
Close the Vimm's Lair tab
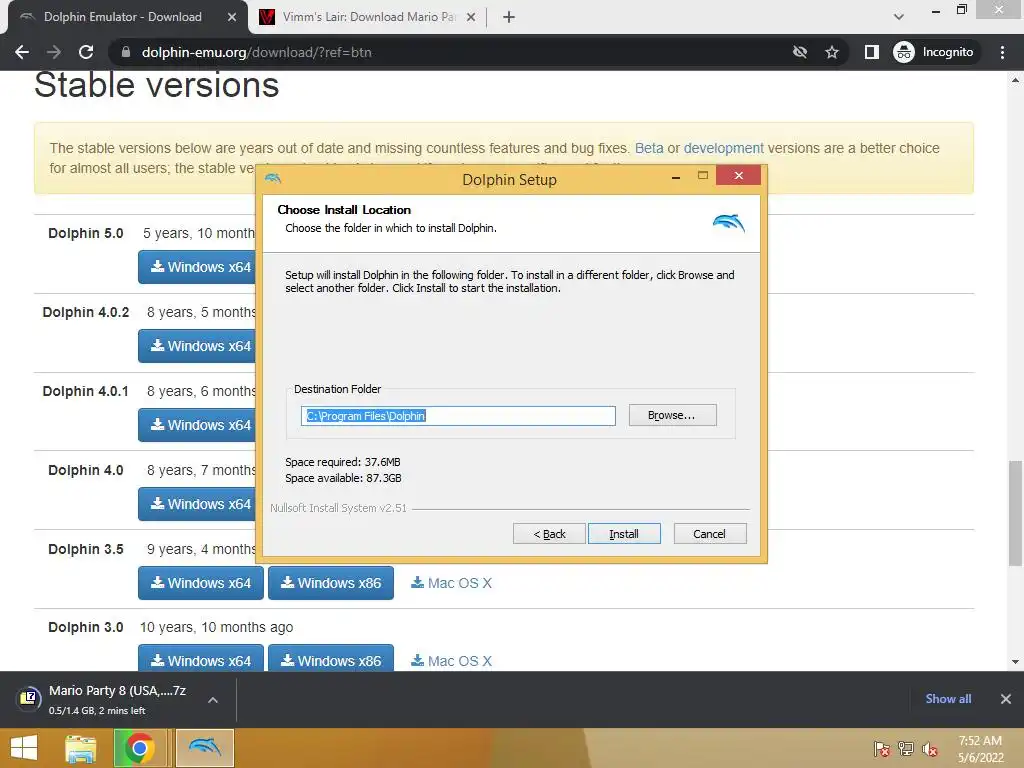pyautogui.click(x=471, y=17)
